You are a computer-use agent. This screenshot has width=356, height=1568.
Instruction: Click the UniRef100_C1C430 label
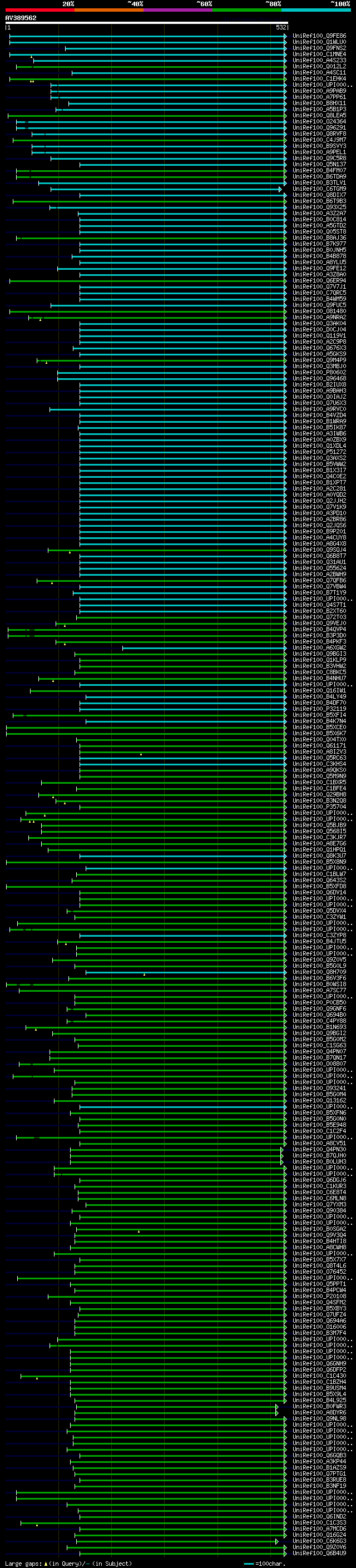coord(319,1376)
